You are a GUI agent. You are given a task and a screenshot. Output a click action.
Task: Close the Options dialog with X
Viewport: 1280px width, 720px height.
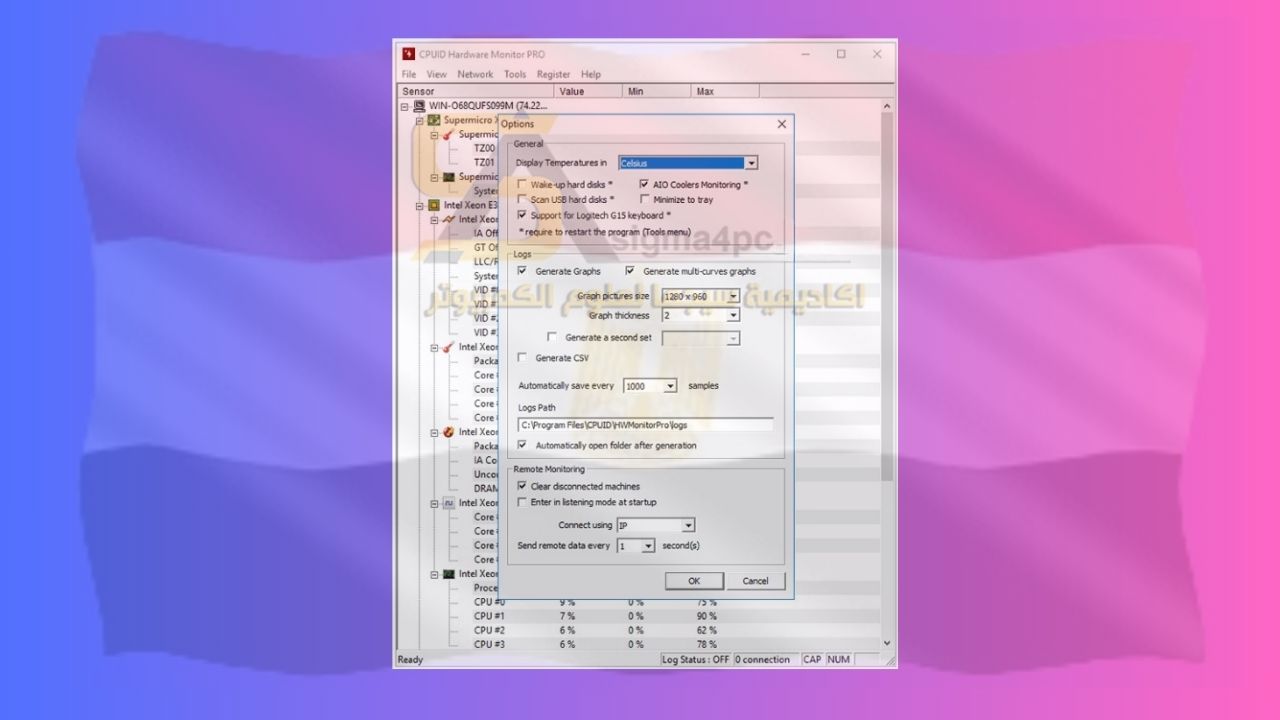(x=782, y=124)
